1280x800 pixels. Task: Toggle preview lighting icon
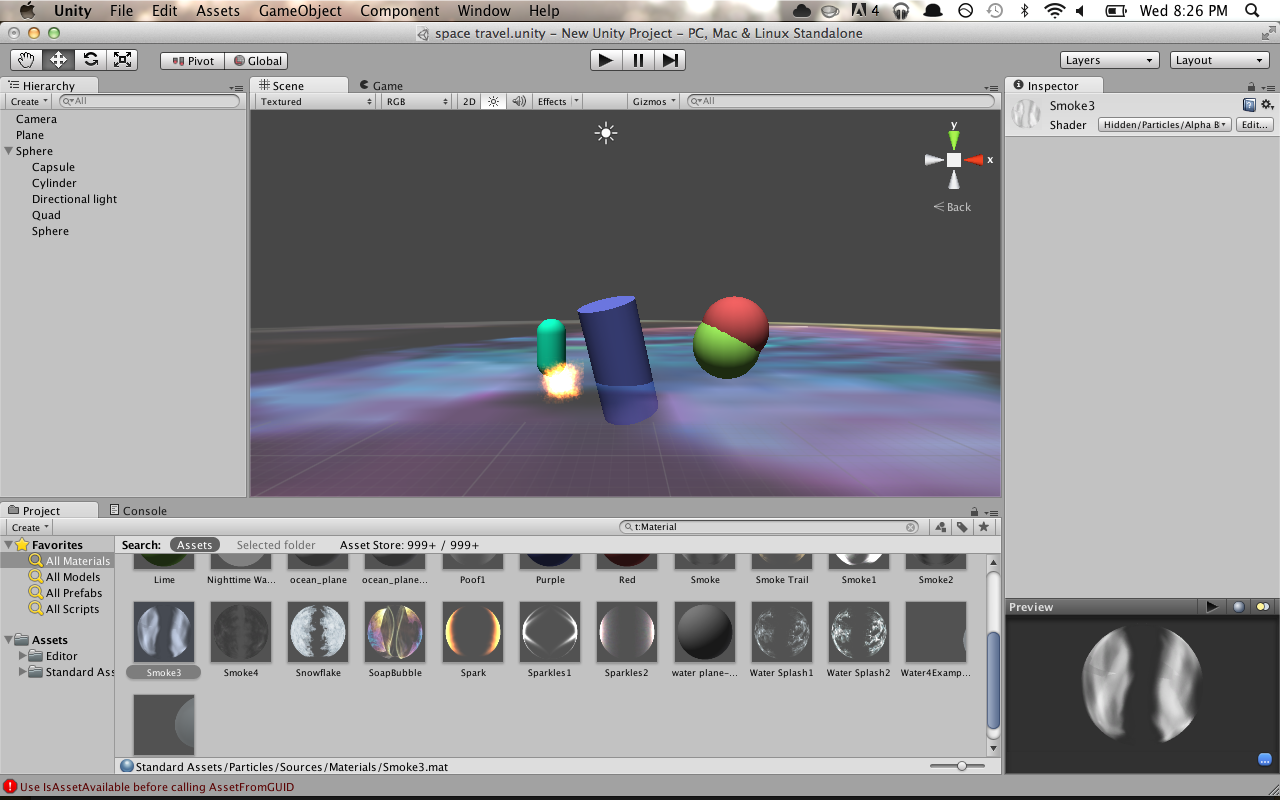[1263, 607]
